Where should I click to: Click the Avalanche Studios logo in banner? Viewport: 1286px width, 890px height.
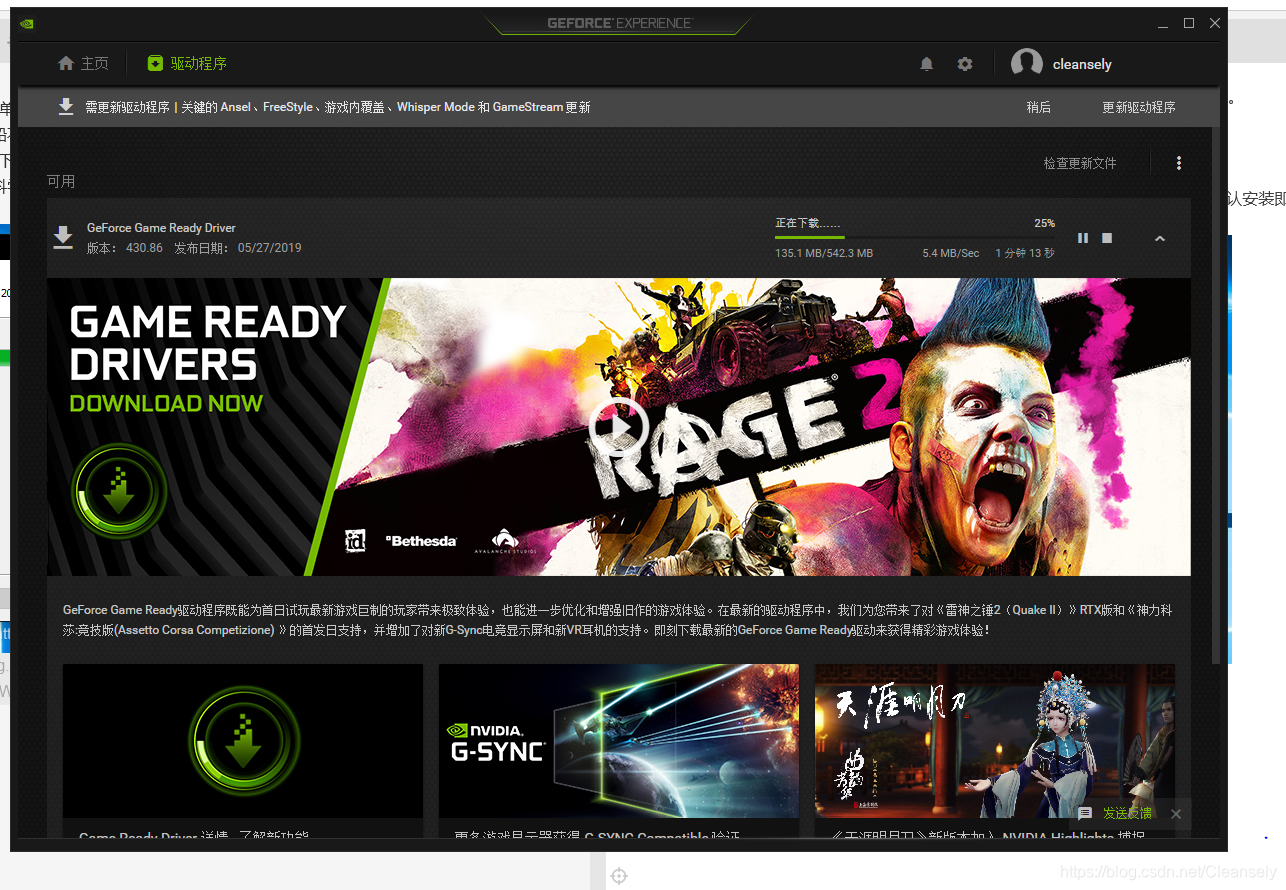[505, 541]
